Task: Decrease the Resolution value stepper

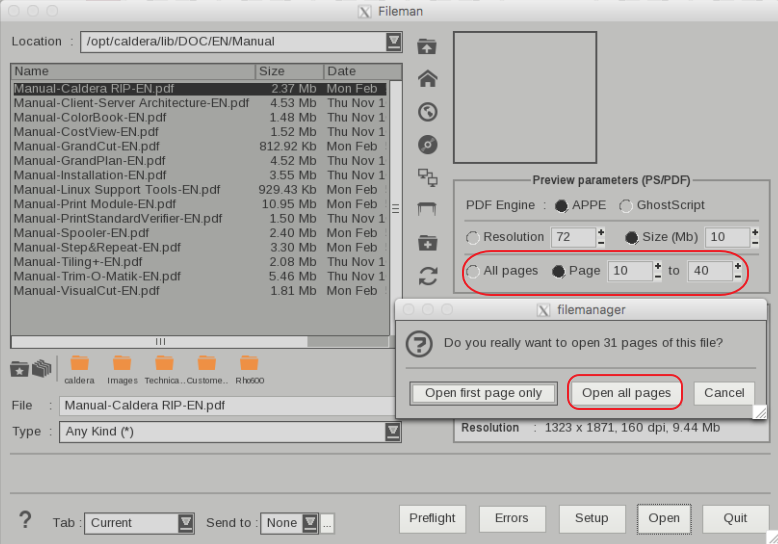Action: pos(601,243)
